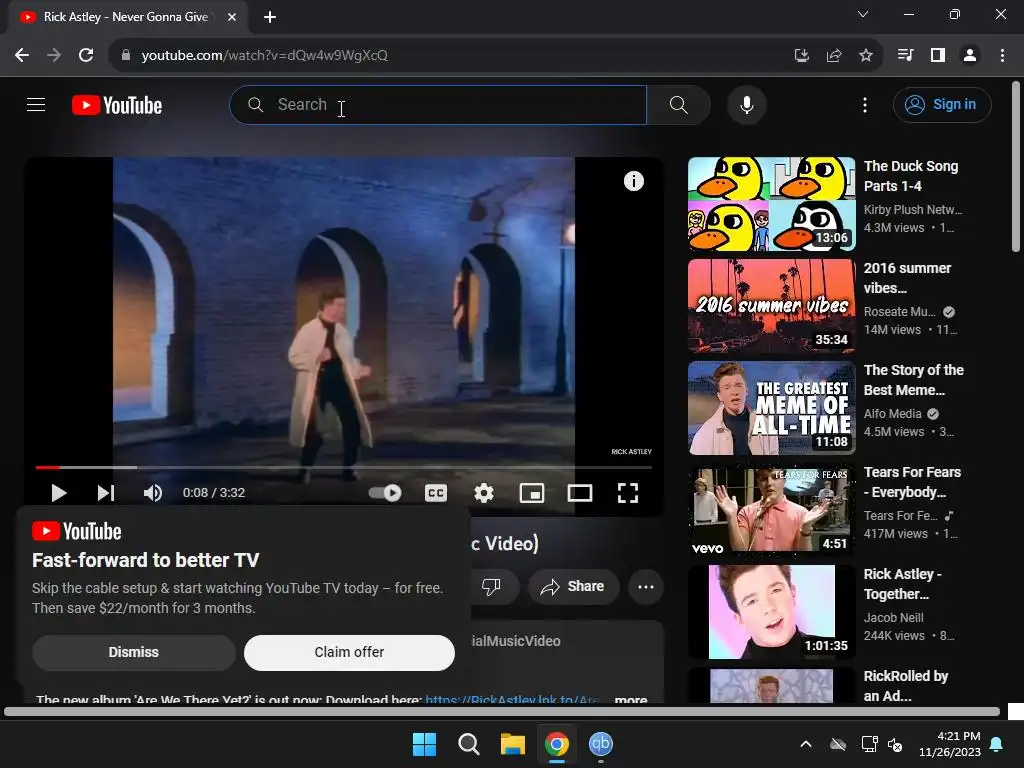1024x768 pixels.
Task: Show the video info card
Action: click(633, 181)
